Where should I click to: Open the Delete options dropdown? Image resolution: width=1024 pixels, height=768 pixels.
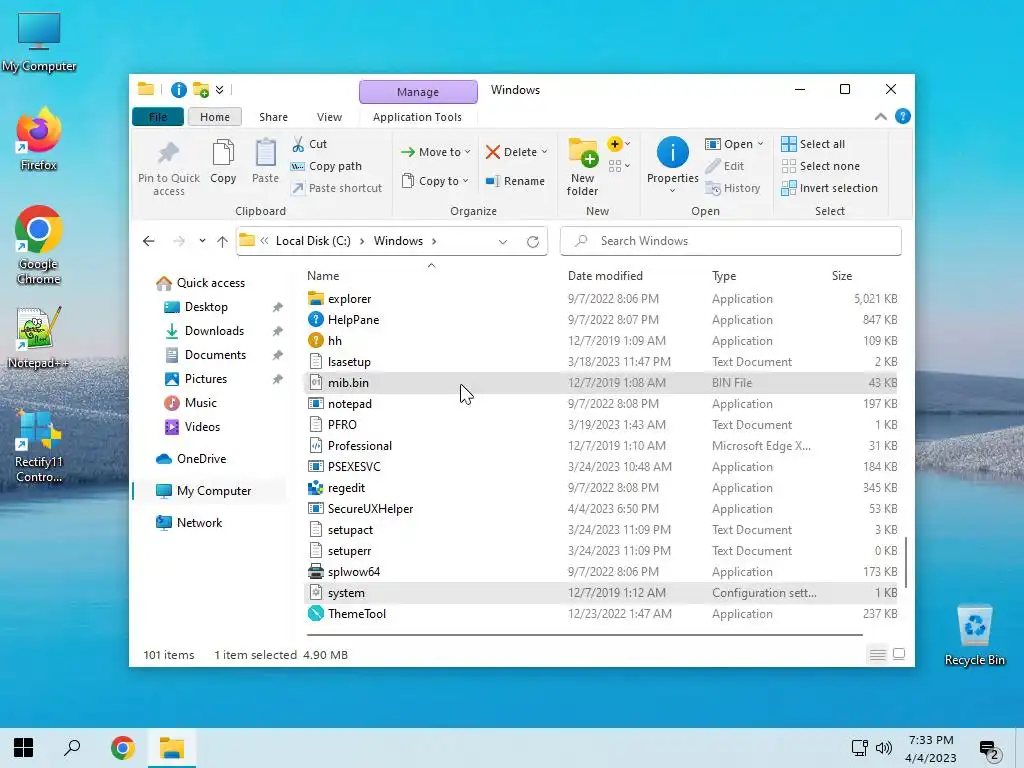544,152
